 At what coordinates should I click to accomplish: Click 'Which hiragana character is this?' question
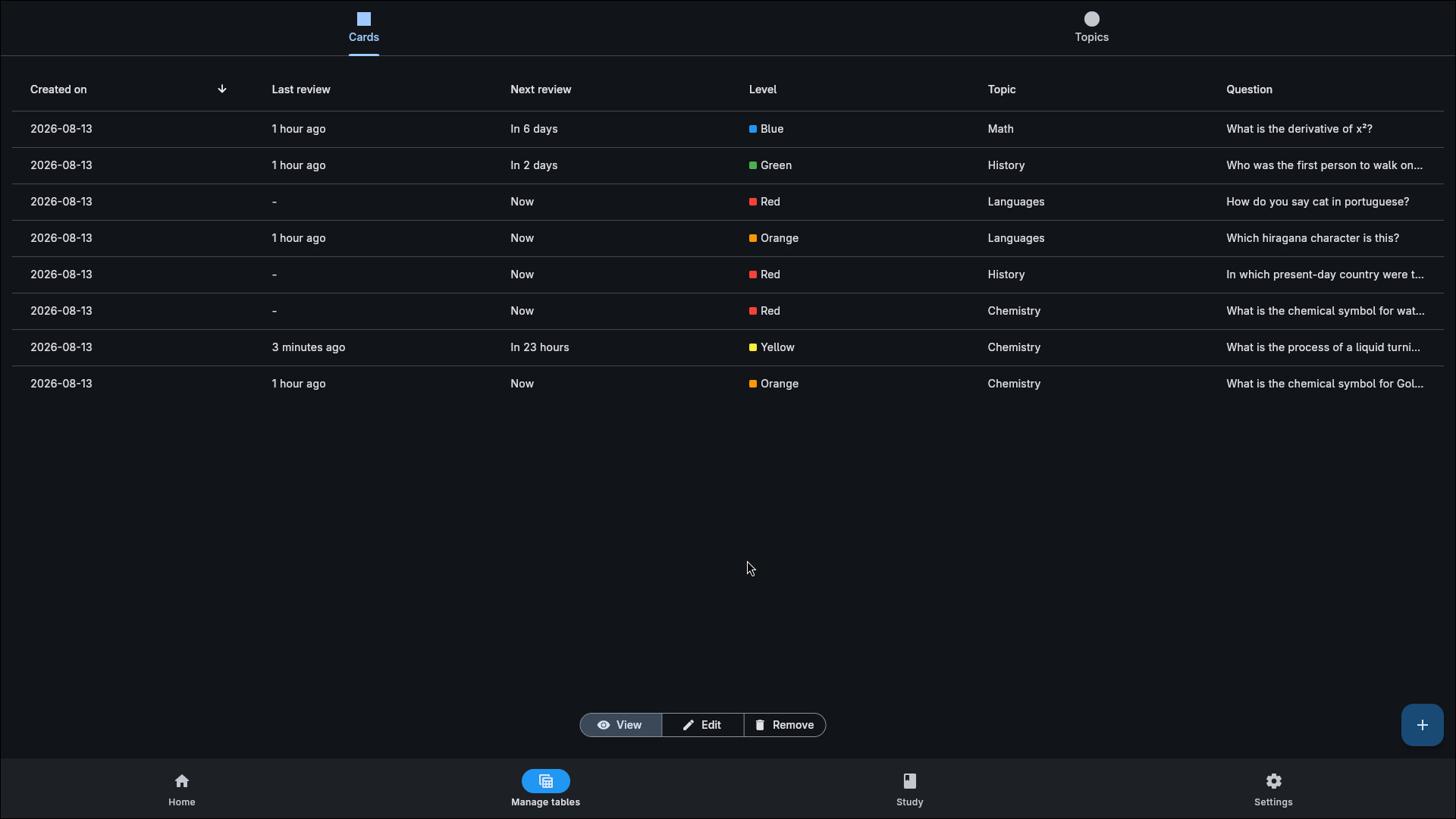tap(1313, 238)
